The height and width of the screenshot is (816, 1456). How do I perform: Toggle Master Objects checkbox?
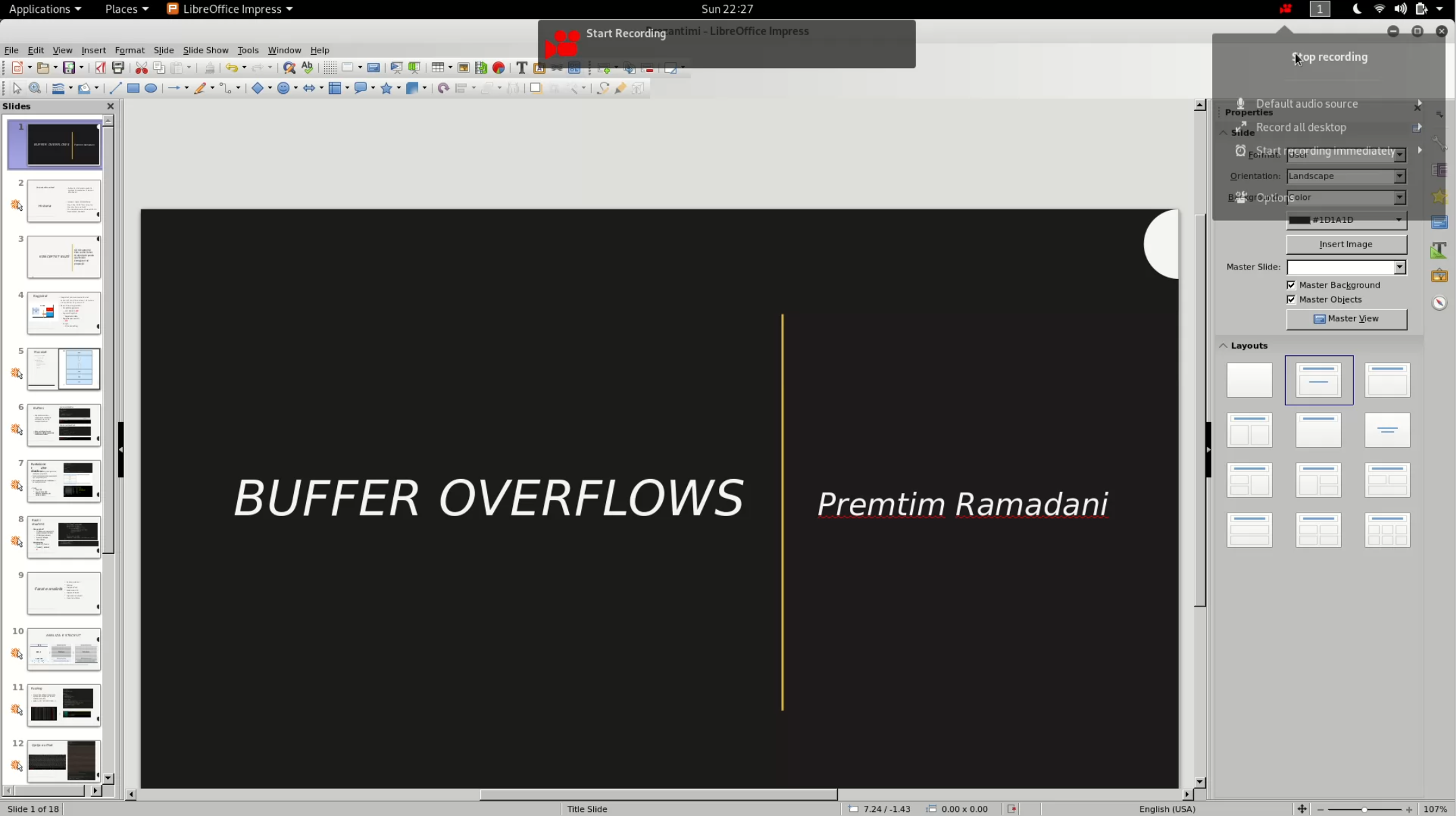[1291, 299]
